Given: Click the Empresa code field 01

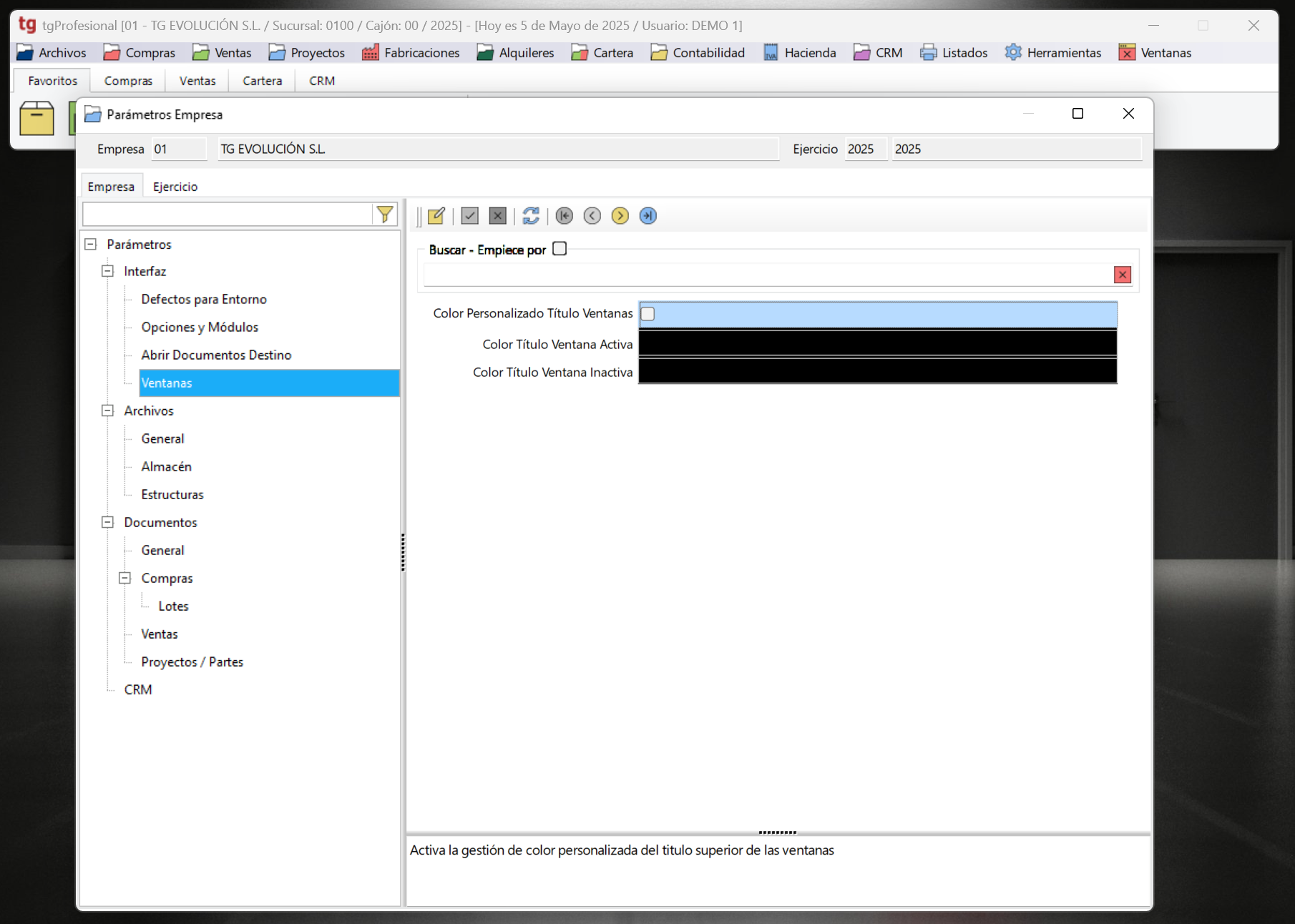Looking at the screenshot, I should (x=179, y=149).
